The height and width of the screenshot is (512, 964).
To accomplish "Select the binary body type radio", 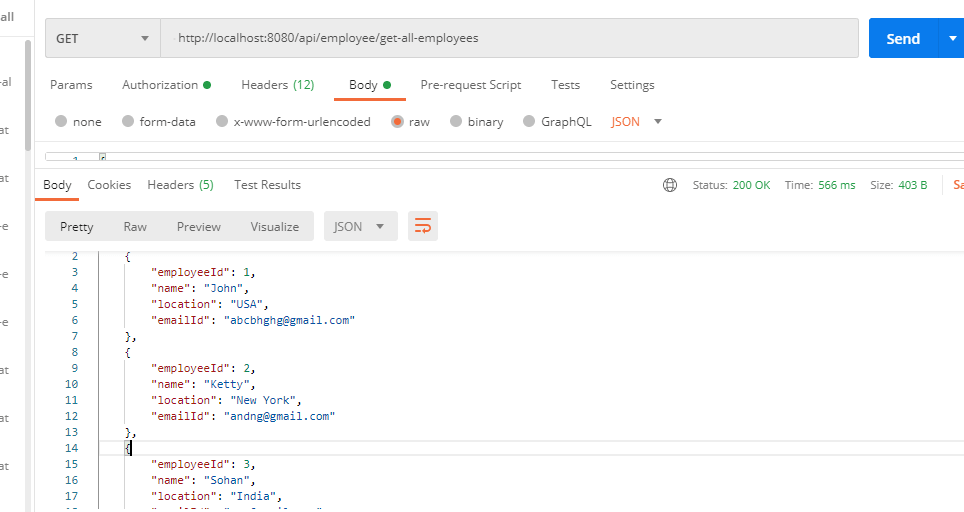I will coord(456,121).
